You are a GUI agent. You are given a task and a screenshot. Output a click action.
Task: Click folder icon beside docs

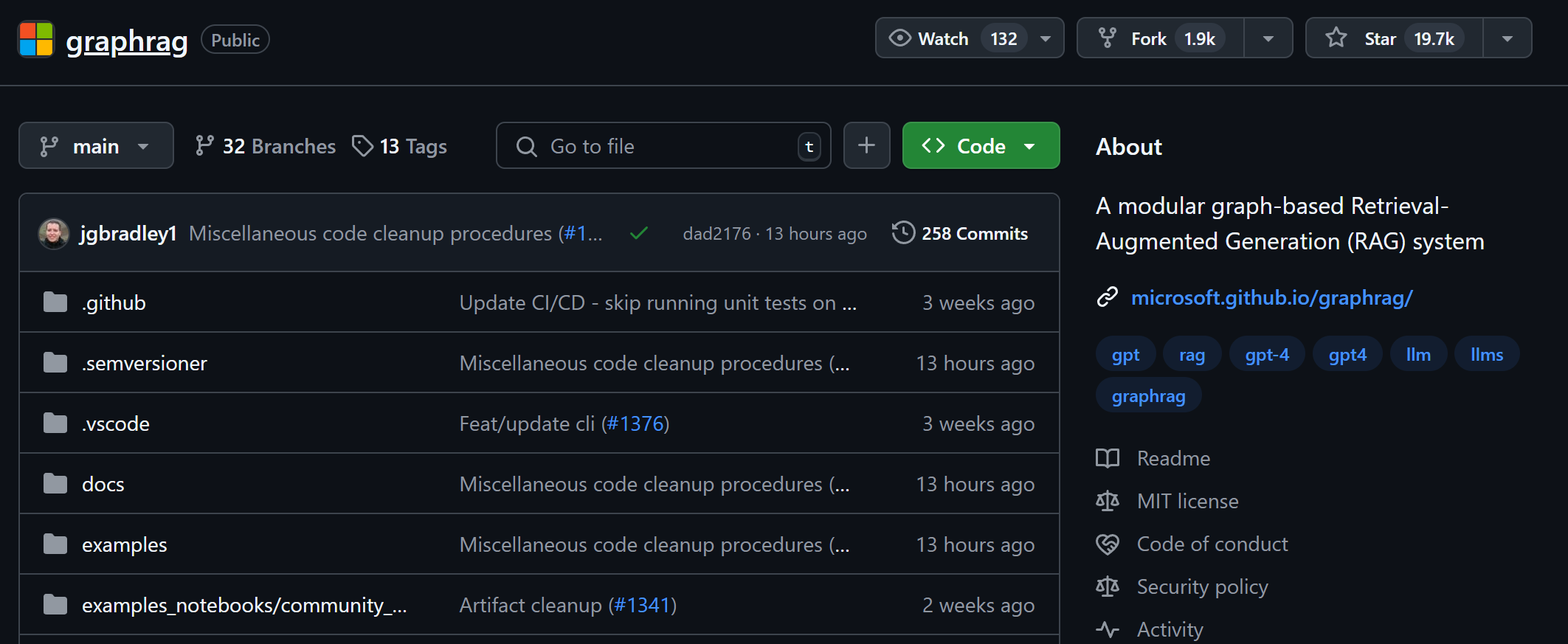[x=55, y=484]
